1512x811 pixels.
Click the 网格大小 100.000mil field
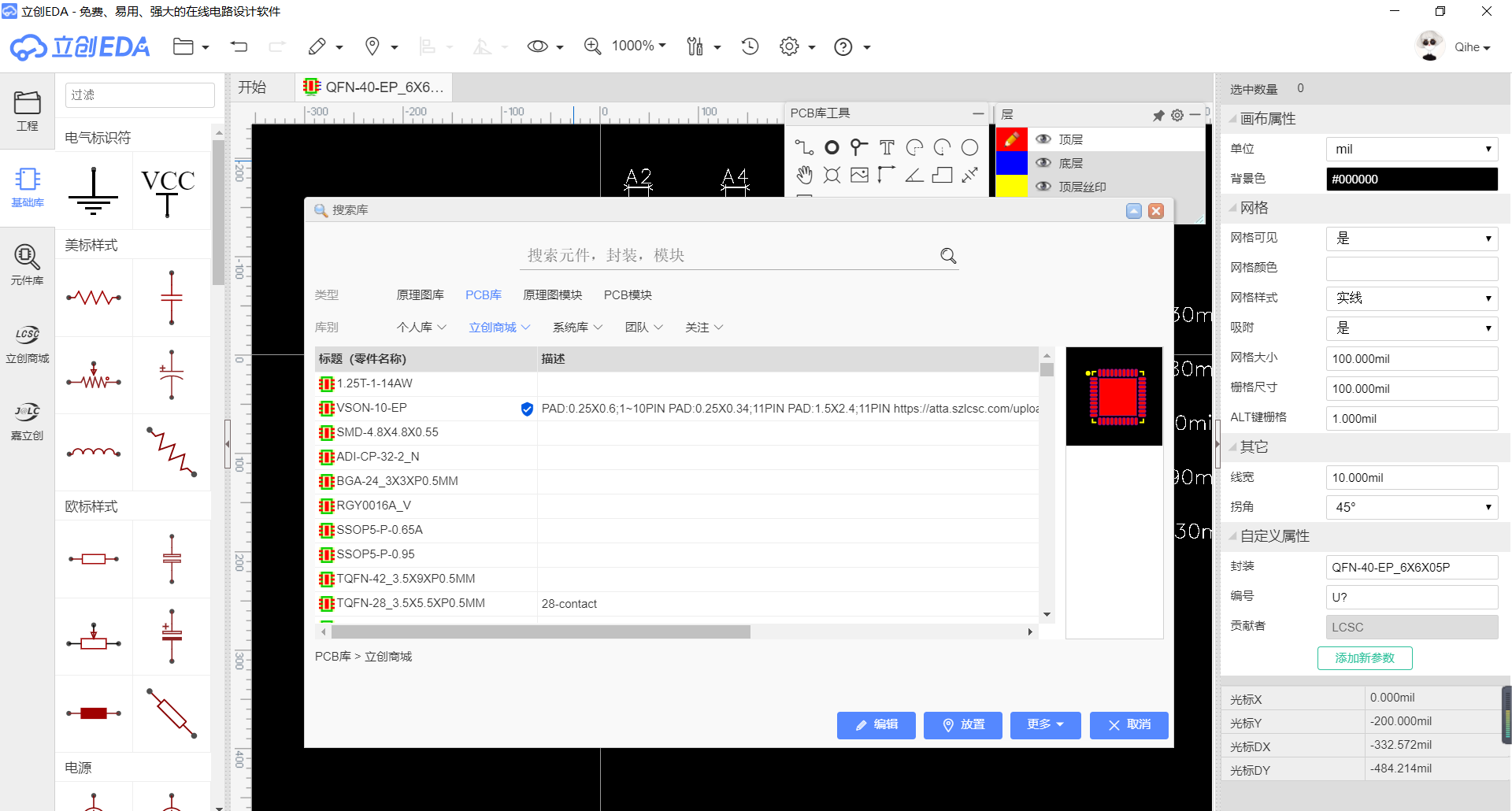coord(1412,358)
